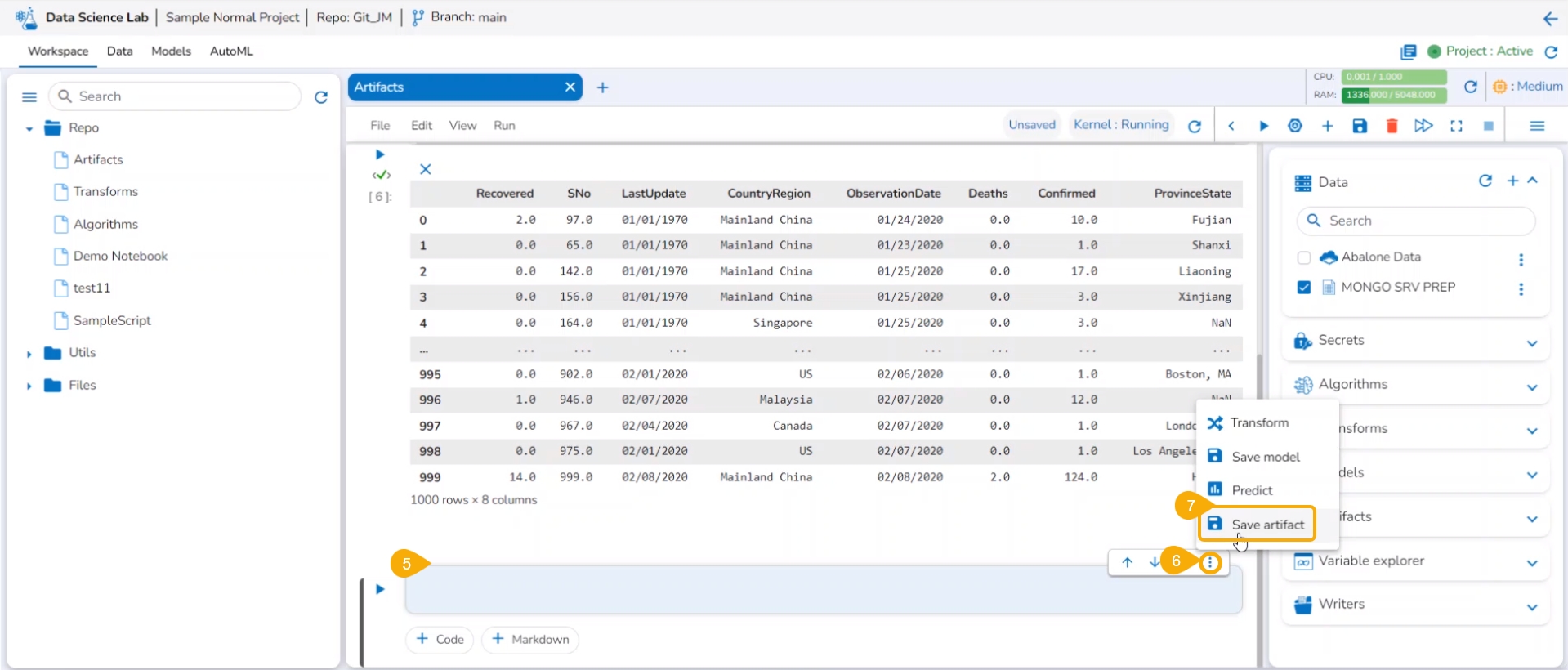Refresh the Data panel list
The height and width of the screenshot is (670, 1568).
[1485, 181]
